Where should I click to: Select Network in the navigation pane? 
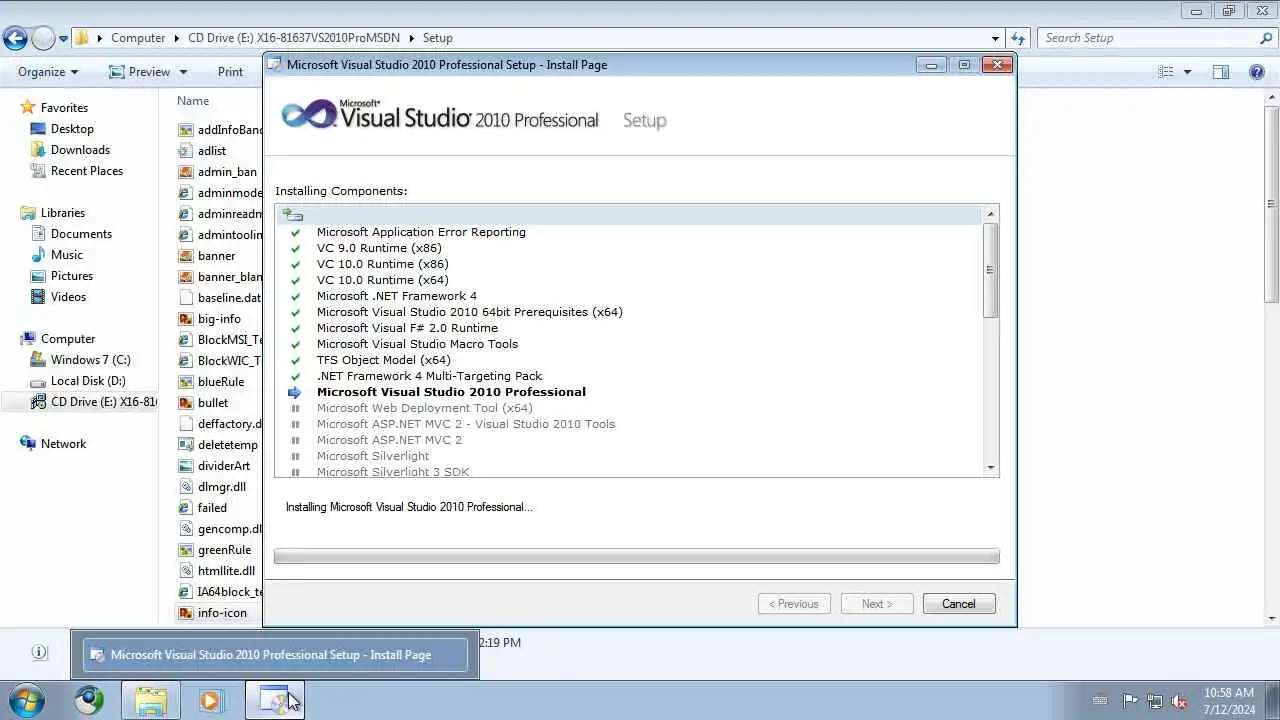pyautogui.click(x=63, y=444)
